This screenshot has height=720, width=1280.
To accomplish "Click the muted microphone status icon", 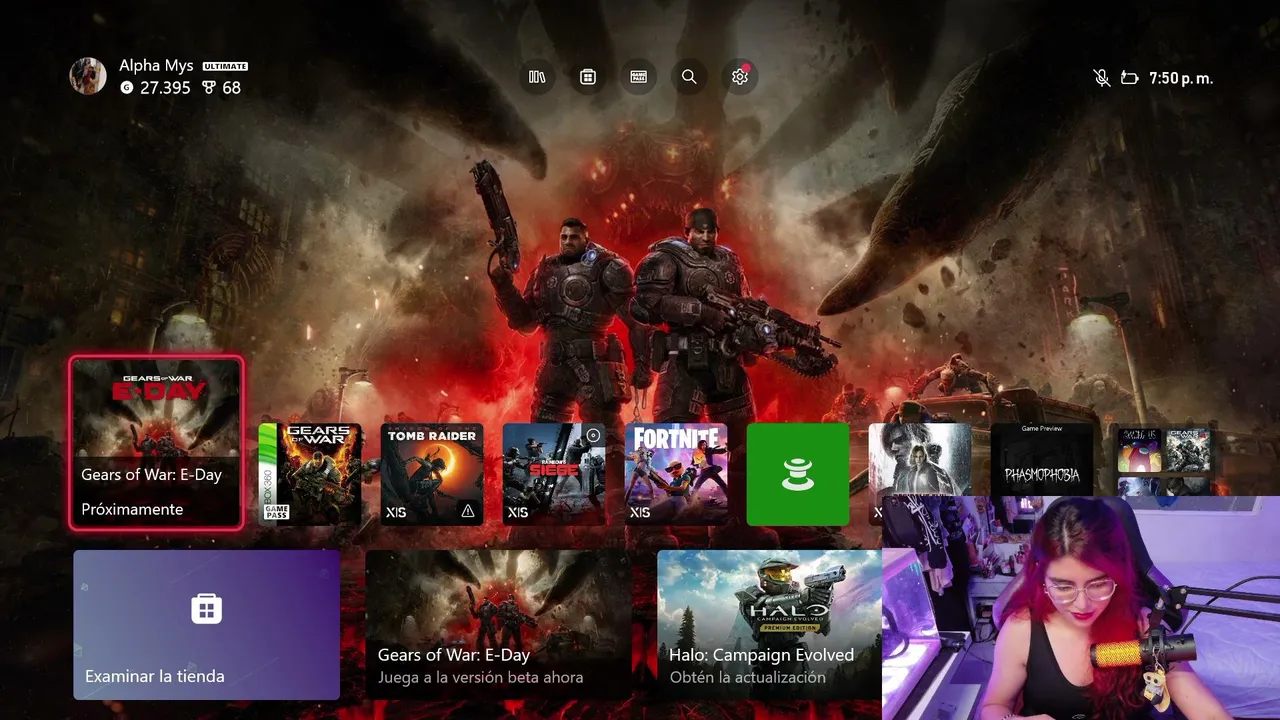I will click(x=1102, y=78).
